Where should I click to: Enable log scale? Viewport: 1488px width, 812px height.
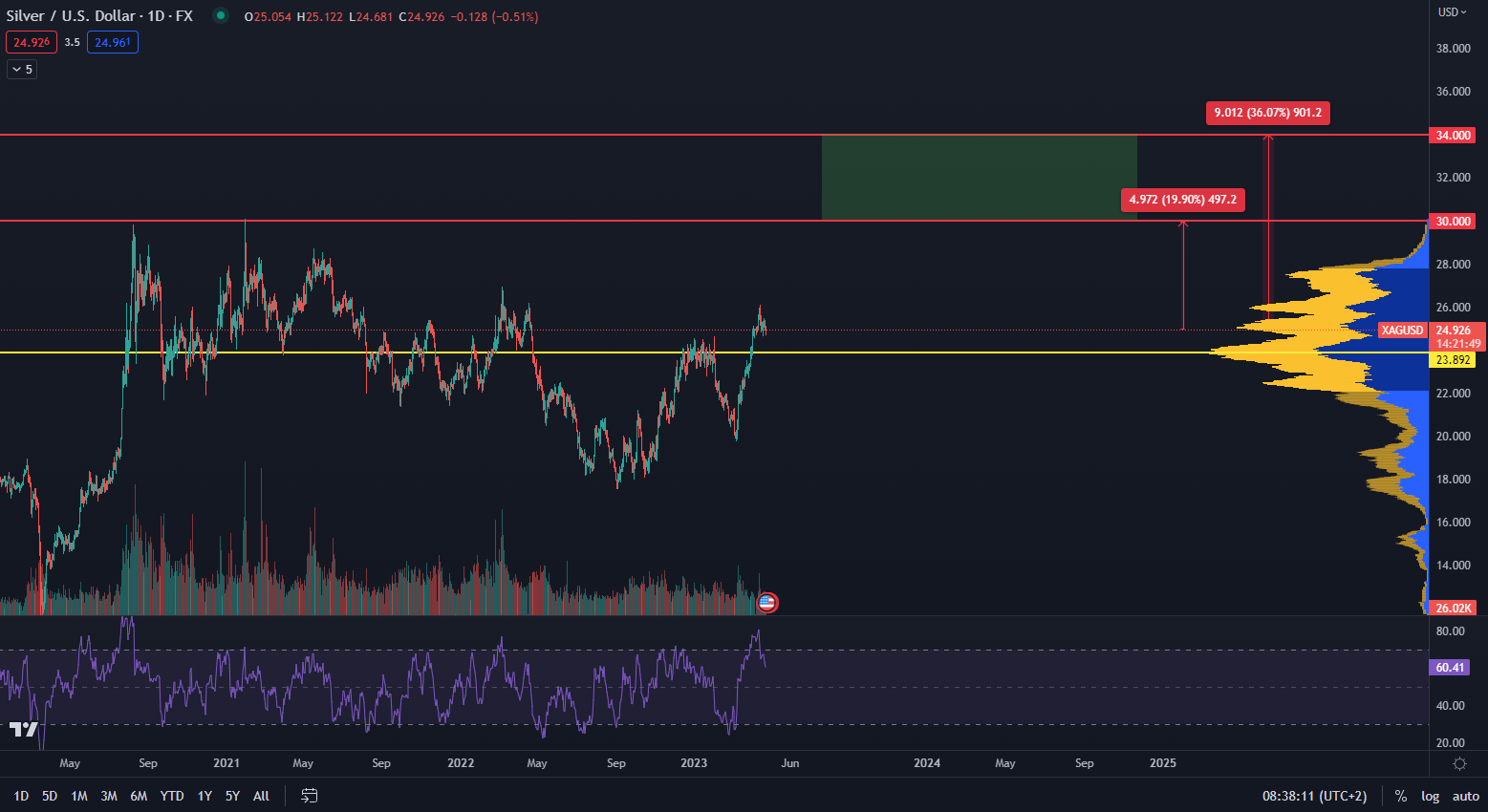pos(1430,796)
